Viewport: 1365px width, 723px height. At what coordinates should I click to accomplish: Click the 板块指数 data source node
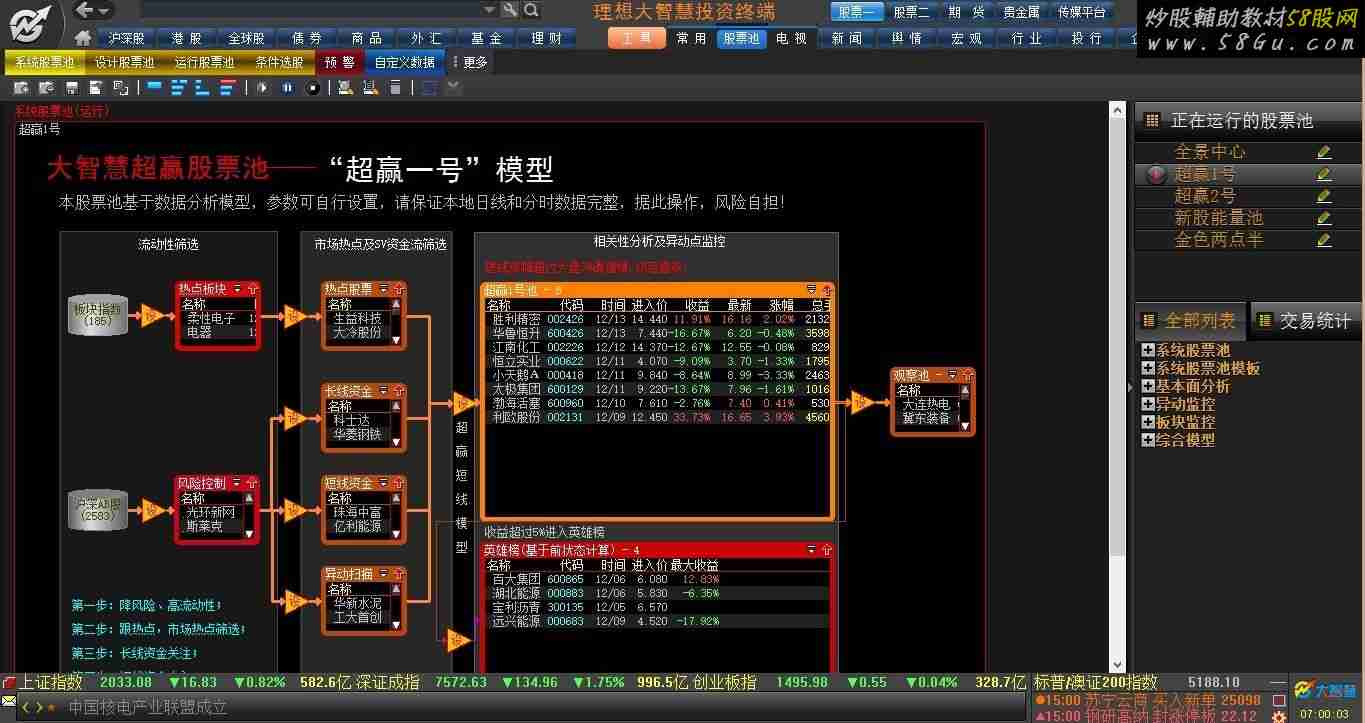point(97,315)
